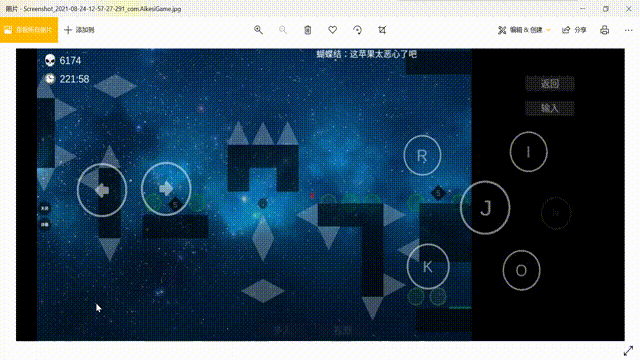Enter full screen with the diagonal arrows

point(628,351)
